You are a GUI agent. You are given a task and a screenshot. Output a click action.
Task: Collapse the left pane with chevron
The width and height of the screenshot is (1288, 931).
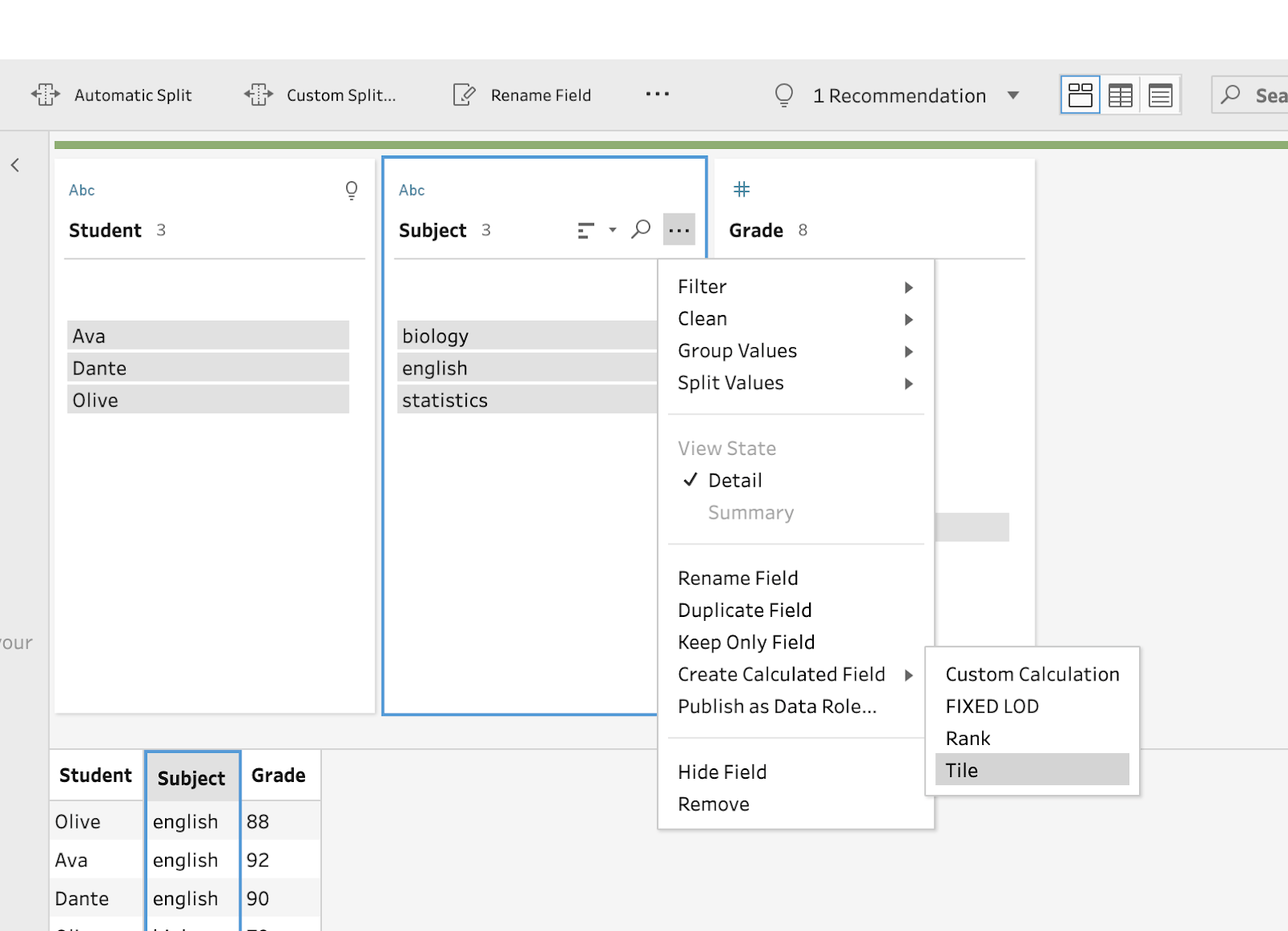click(15, 165)
